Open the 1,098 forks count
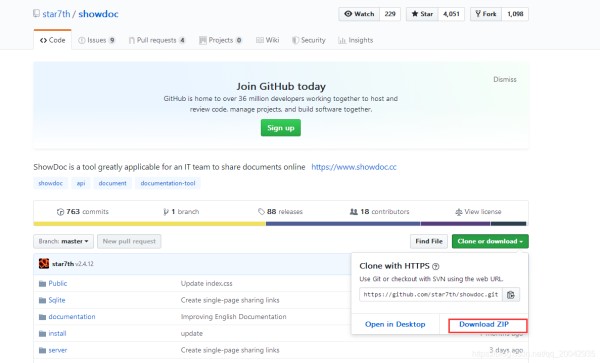 [515, 14]
